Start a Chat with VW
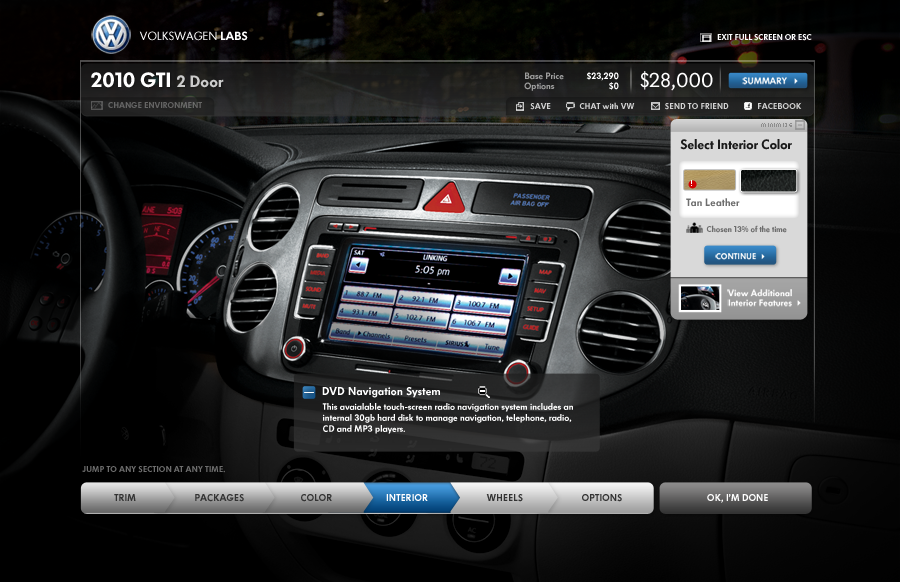This screenshot has height=582, width=900. coord(600,106)
